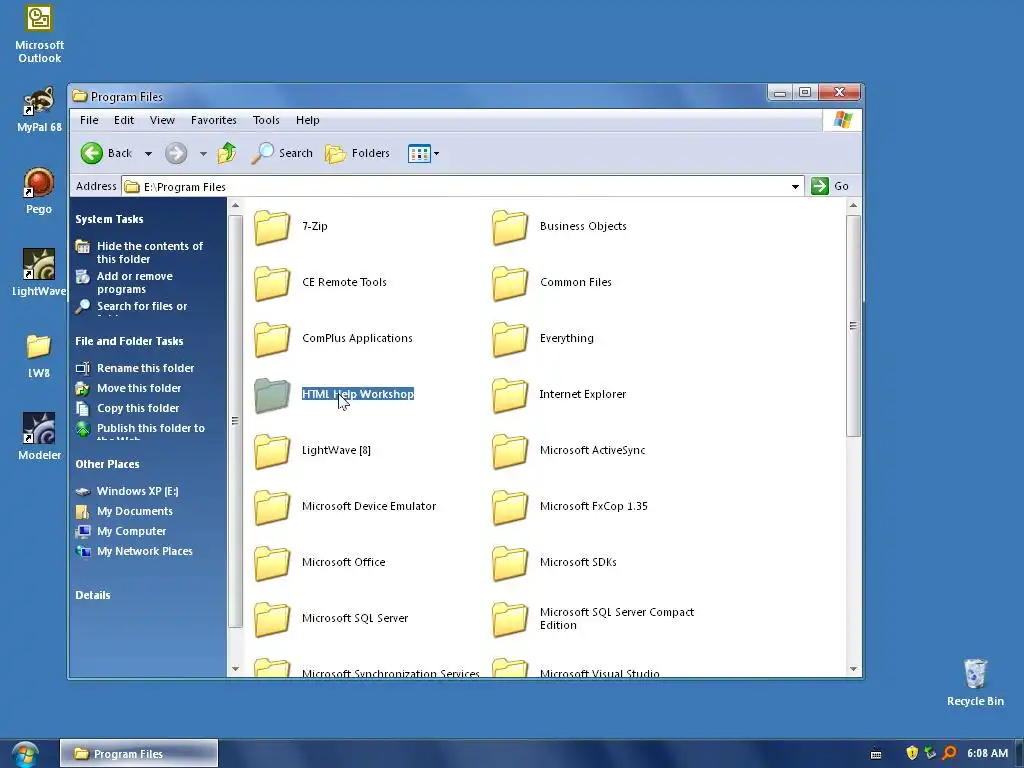The width and height of the screenshot is (1024, 768).
Task: Click the Go button
Action: coord(829,186)
